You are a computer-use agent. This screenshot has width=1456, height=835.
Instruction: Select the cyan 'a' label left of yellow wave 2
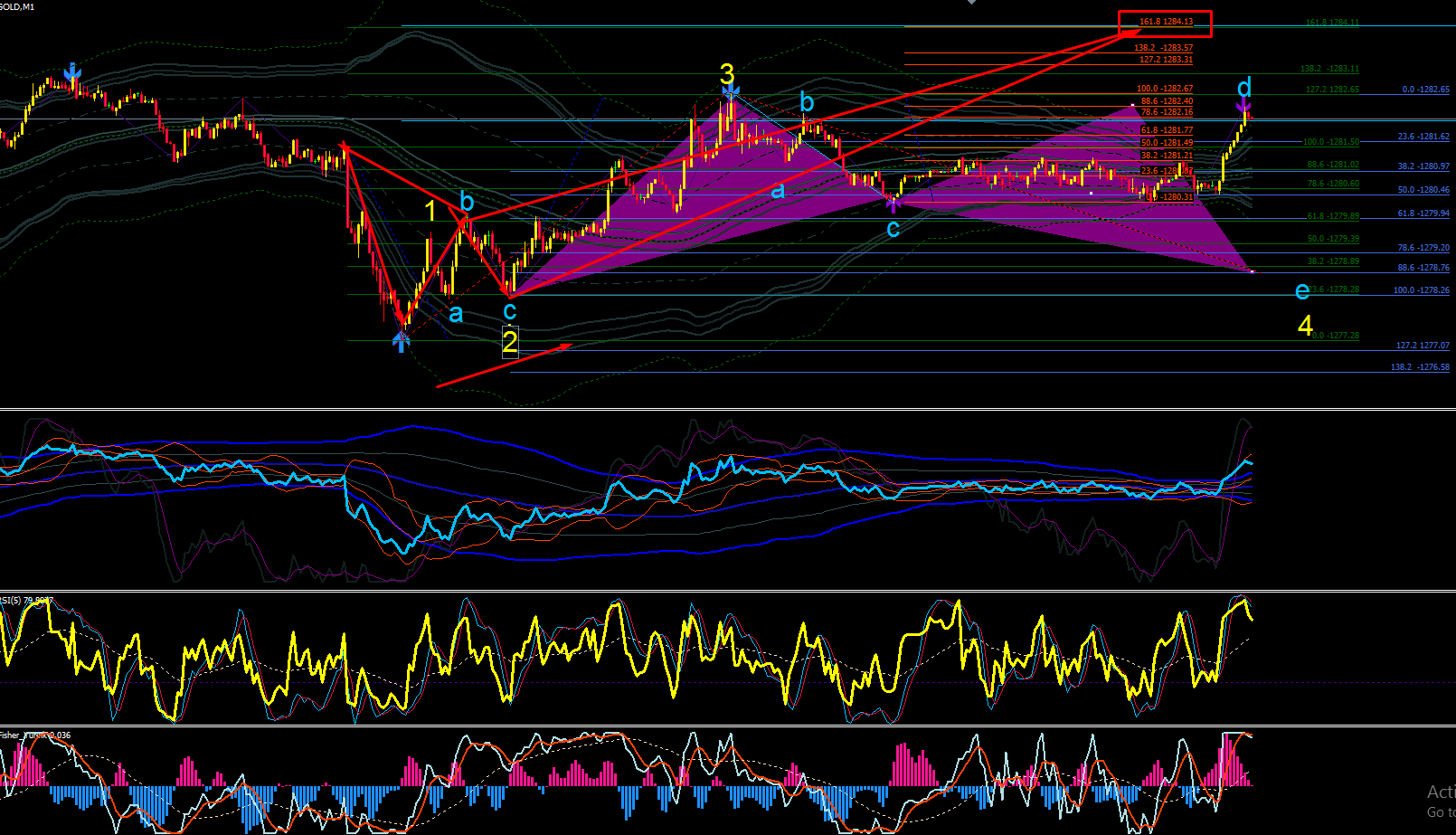tap(456, 314)
